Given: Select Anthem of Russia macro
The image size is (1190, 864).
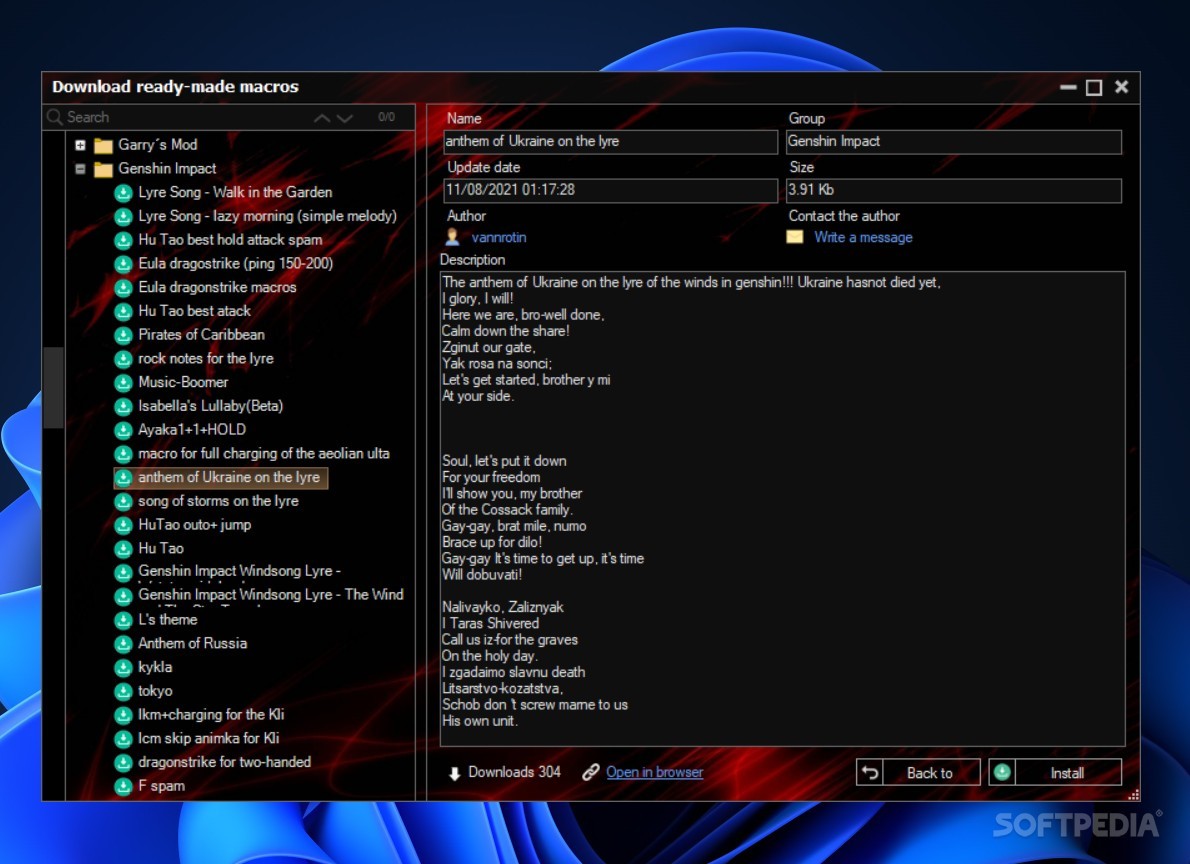Looking at the screenshot, I should [x=193, y=644].
